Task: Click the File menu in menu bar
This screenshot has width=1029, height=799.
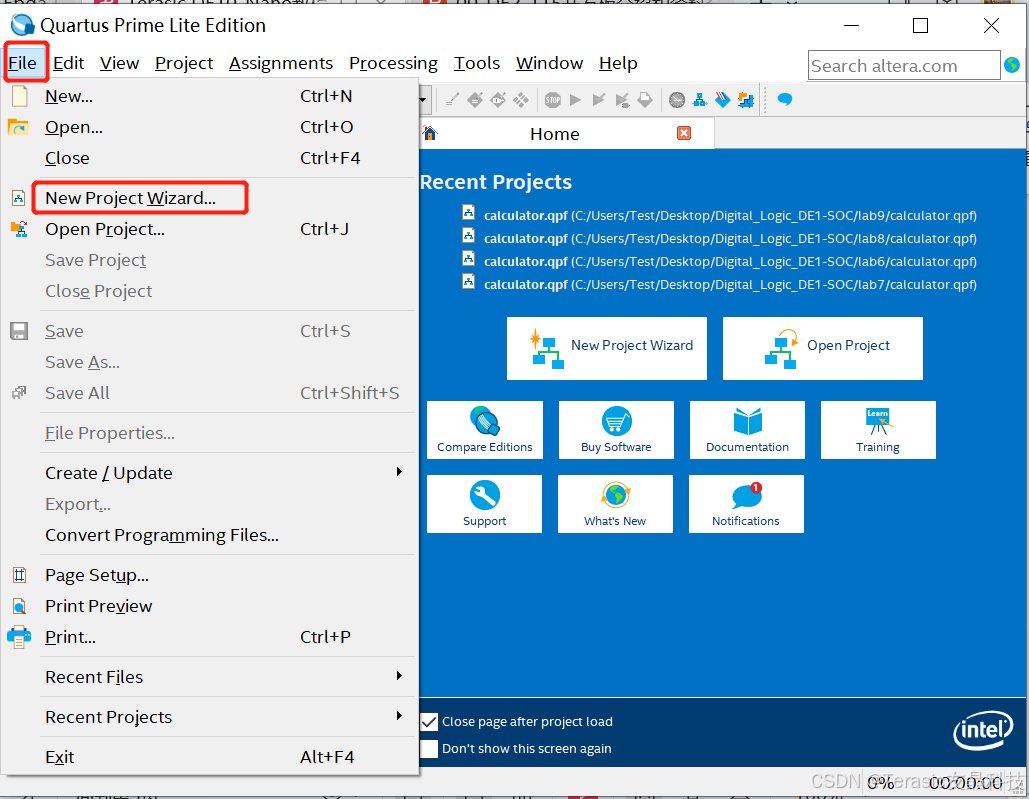Action: click(x=22, y=63)
